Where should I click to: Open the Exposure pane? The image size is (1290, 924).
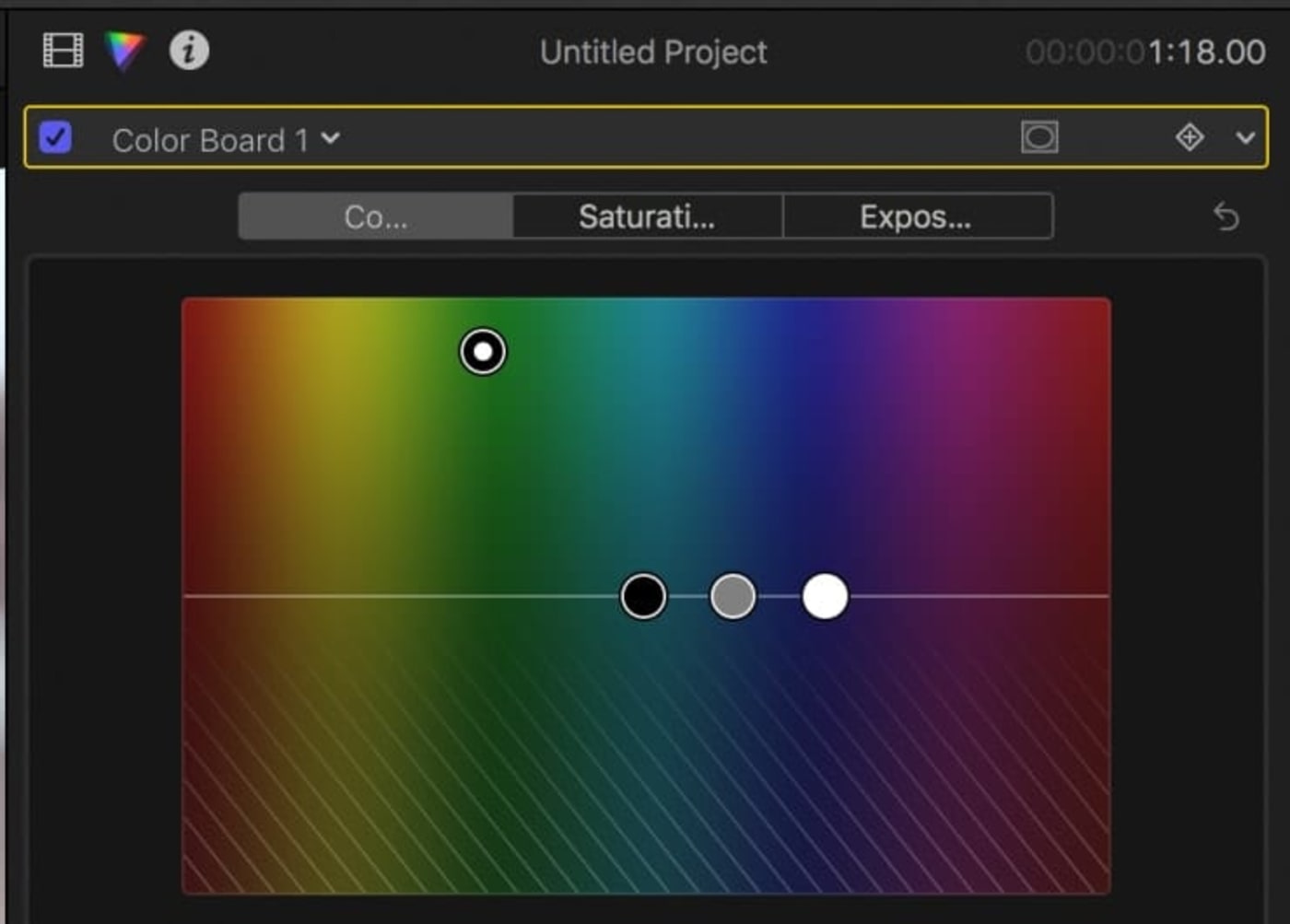tap(917, 216)
